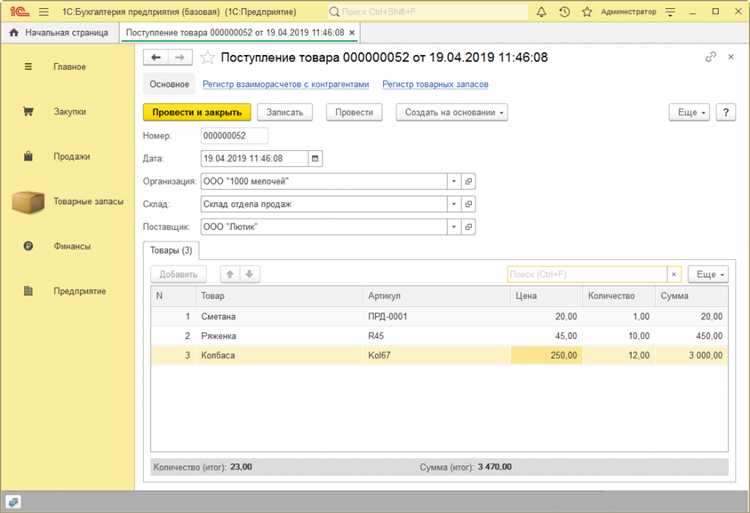This screenshot has height=513, width=750.
Task: Sort by Товар column header
Action: [280, 296]
